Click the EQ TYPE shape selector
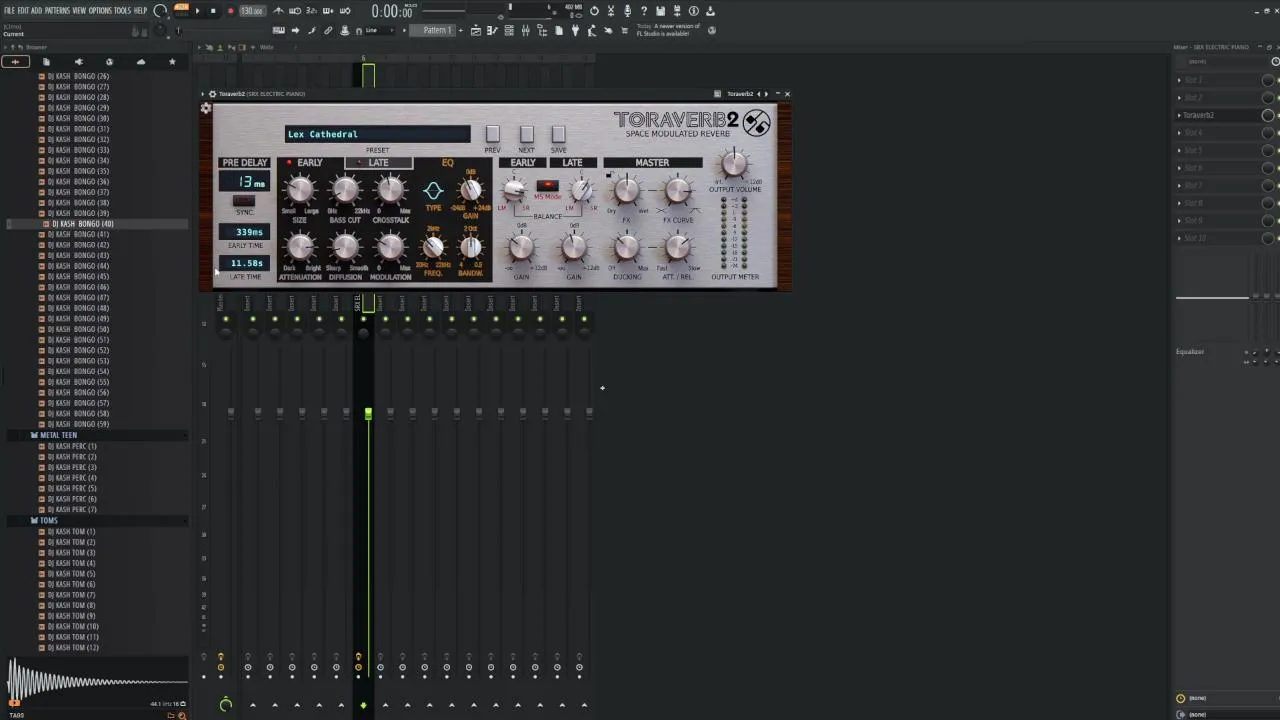This screenshot has width=1280, height=720. click(433, 191)
